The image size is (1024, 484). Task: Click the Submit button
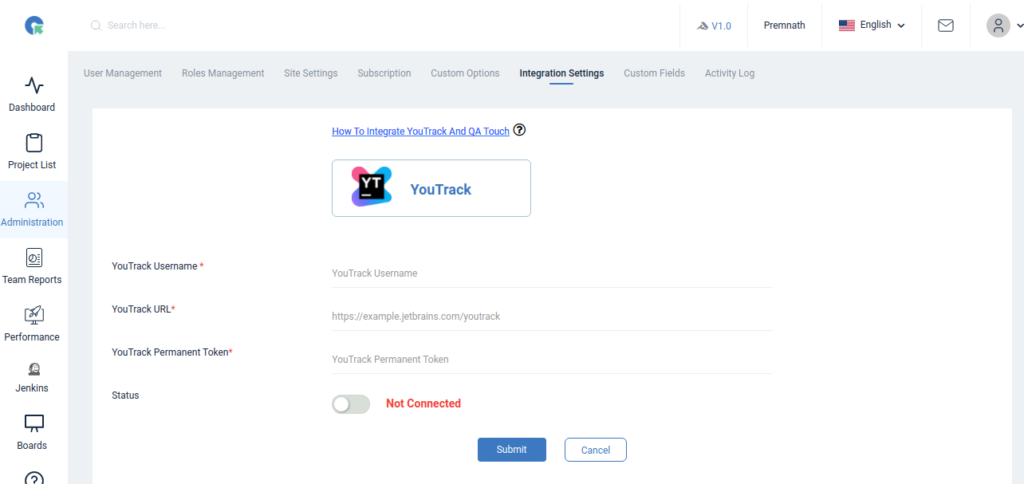tap(511, 450)
